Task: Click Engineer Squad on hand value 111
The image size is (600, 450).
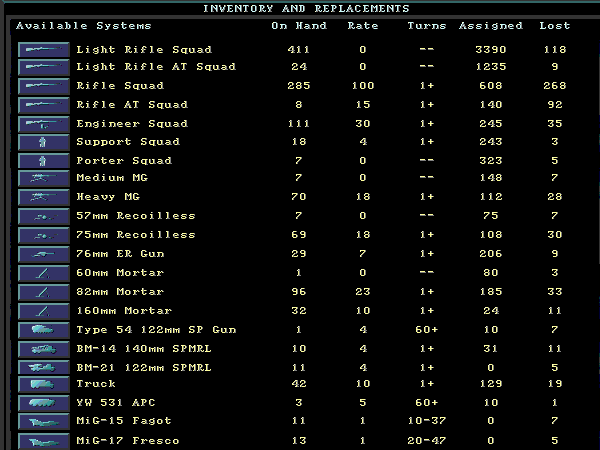Action: [299, 124]
